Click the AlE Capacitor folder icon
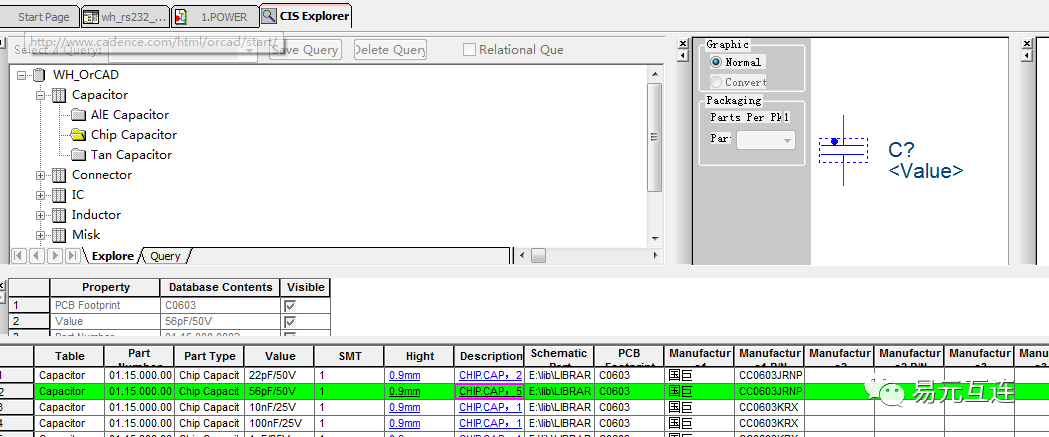Screen dimensions: 1049x437 [x=79, y=115]
